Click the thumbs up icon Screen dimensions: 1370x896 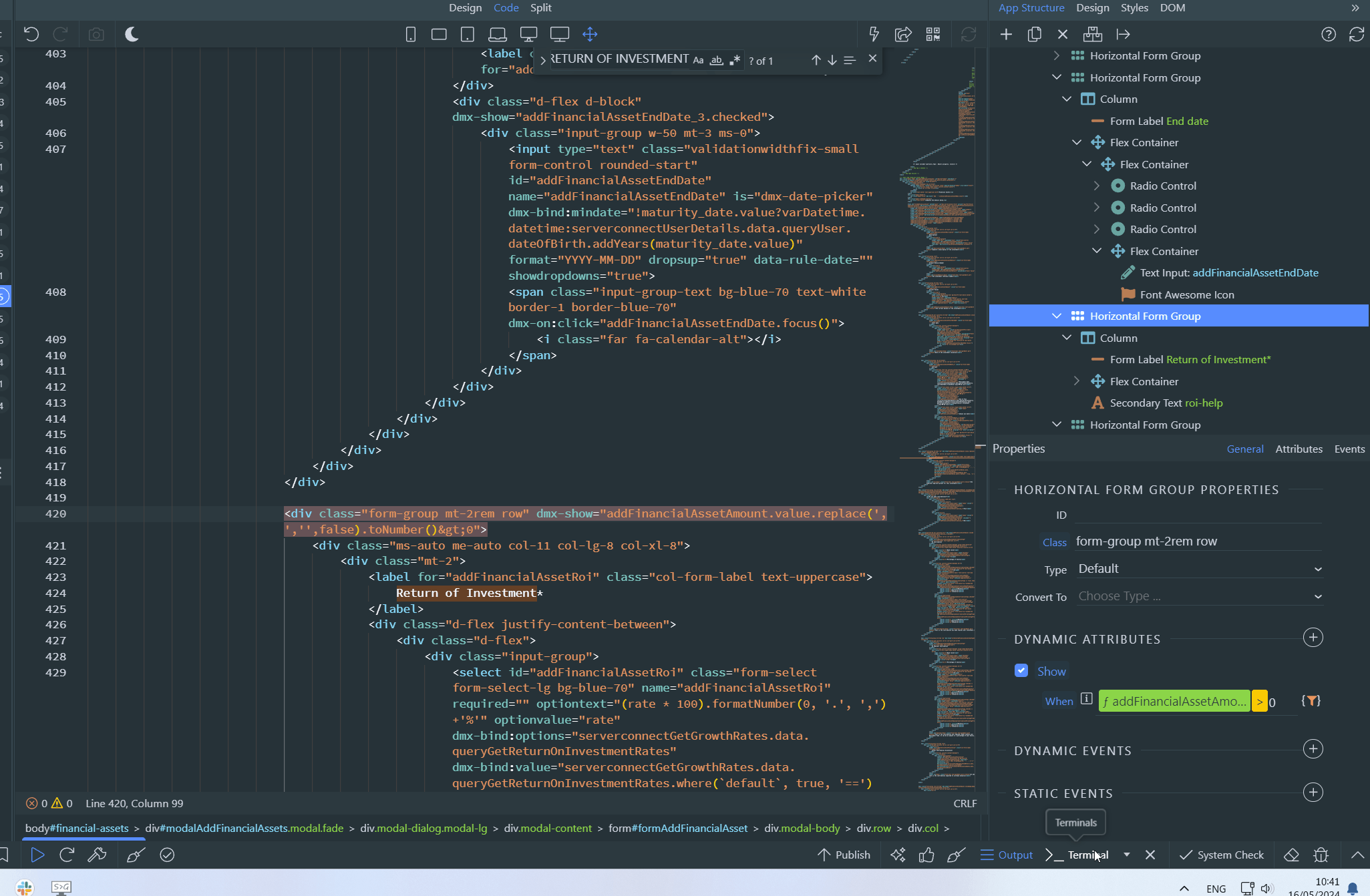click(926, 855)
